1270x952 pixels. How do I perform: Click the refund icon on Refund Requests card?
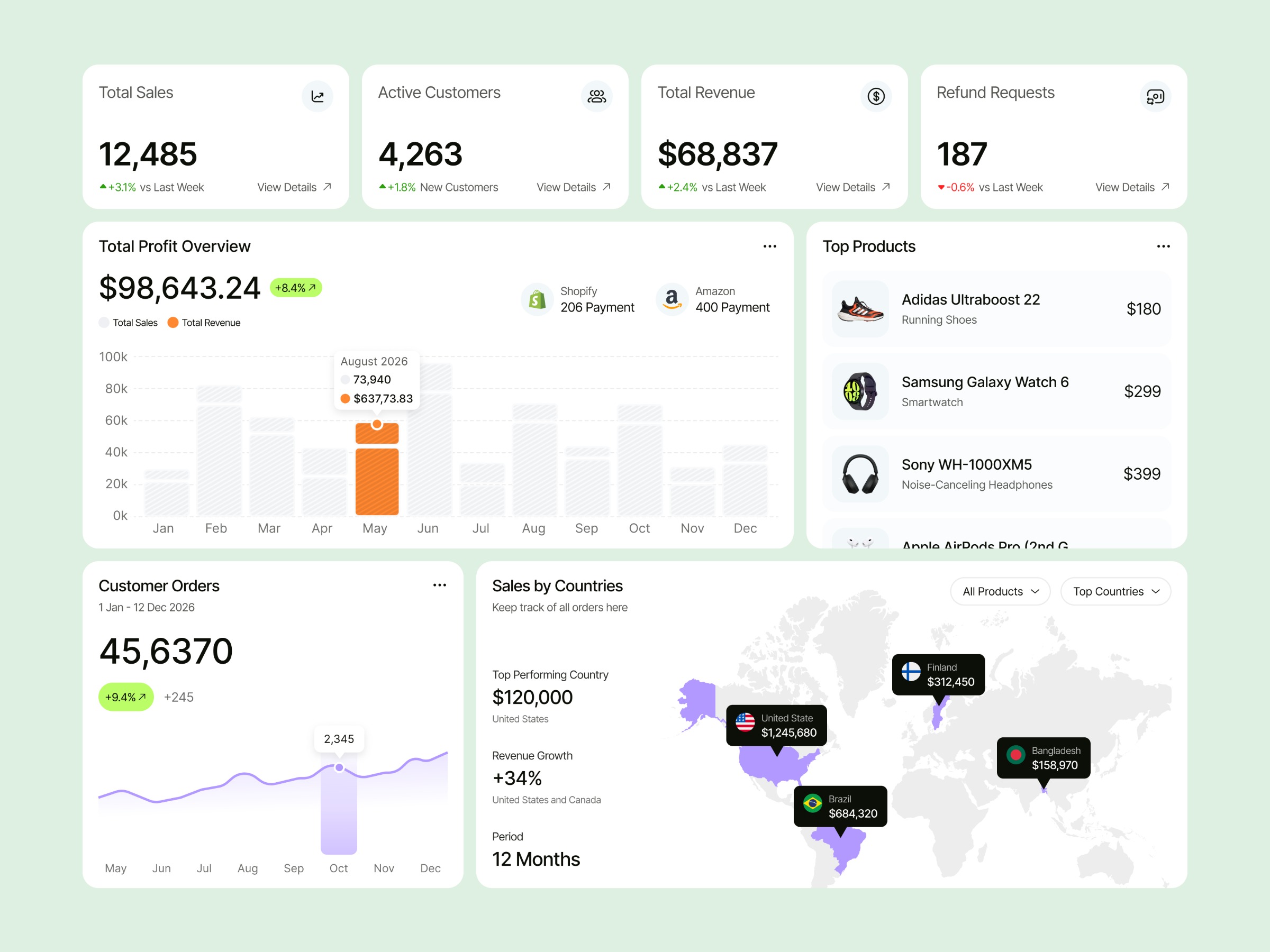point(1155,96)
